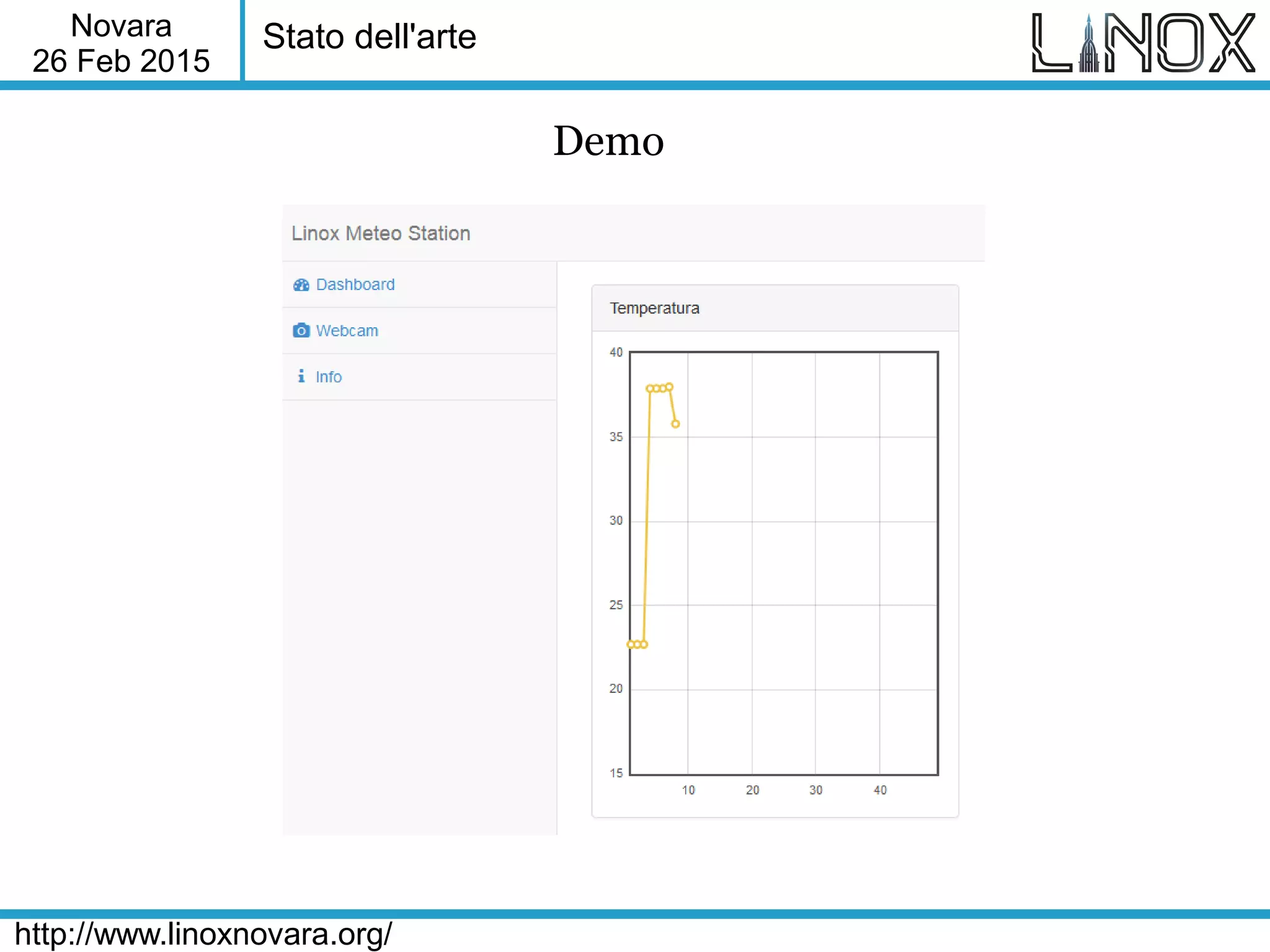This screenshot has width=1270, height=952.
Task: Click the Novara 26 Feb 2015 date text
Action: pos(121,43)
